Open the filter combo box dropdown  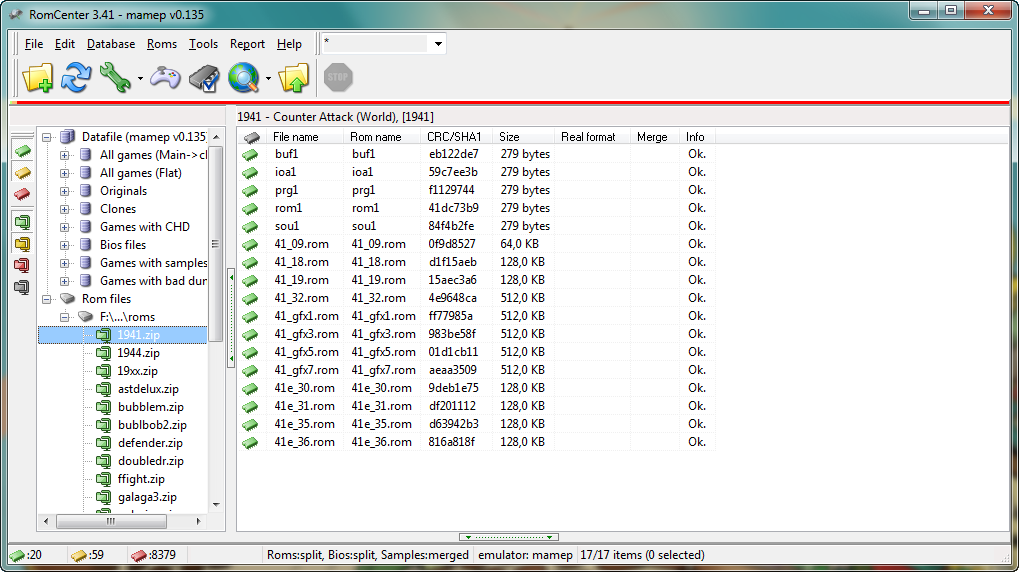click(438, 44)
